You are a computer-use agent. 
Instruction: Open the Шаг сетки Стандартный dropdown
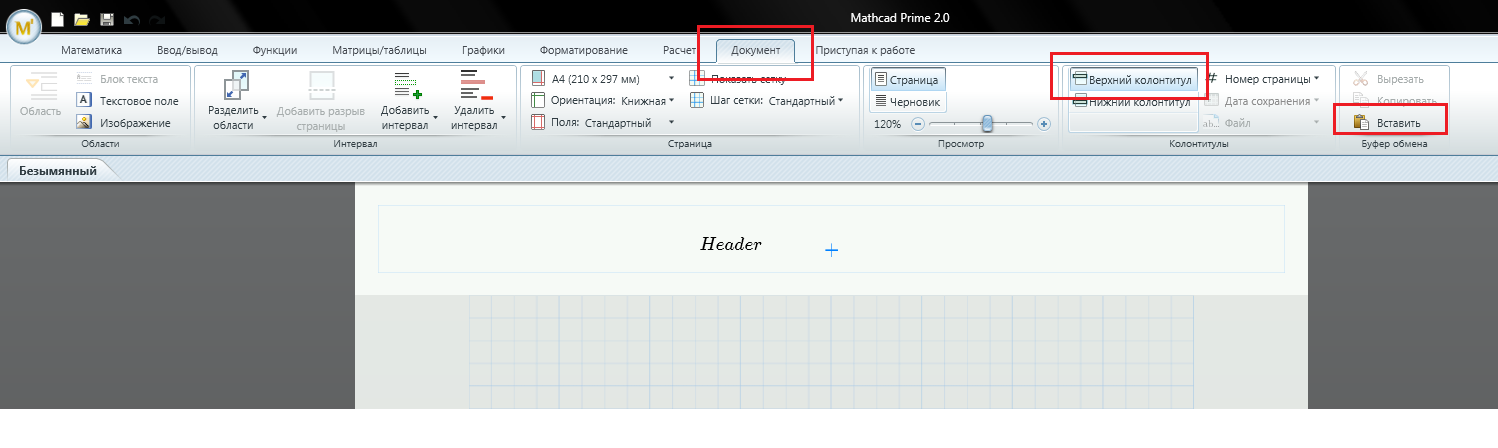[x=841, y=100]
